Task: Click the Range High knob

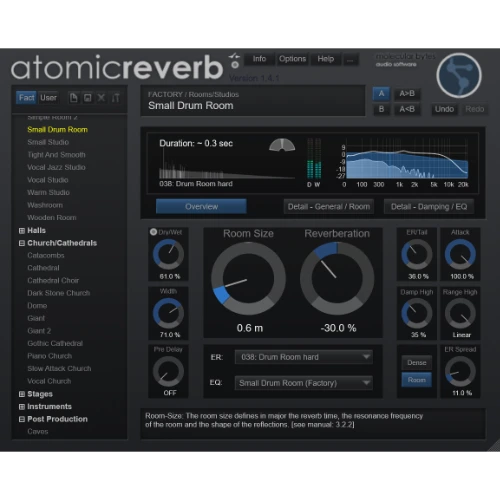Action: pos(460,313)
